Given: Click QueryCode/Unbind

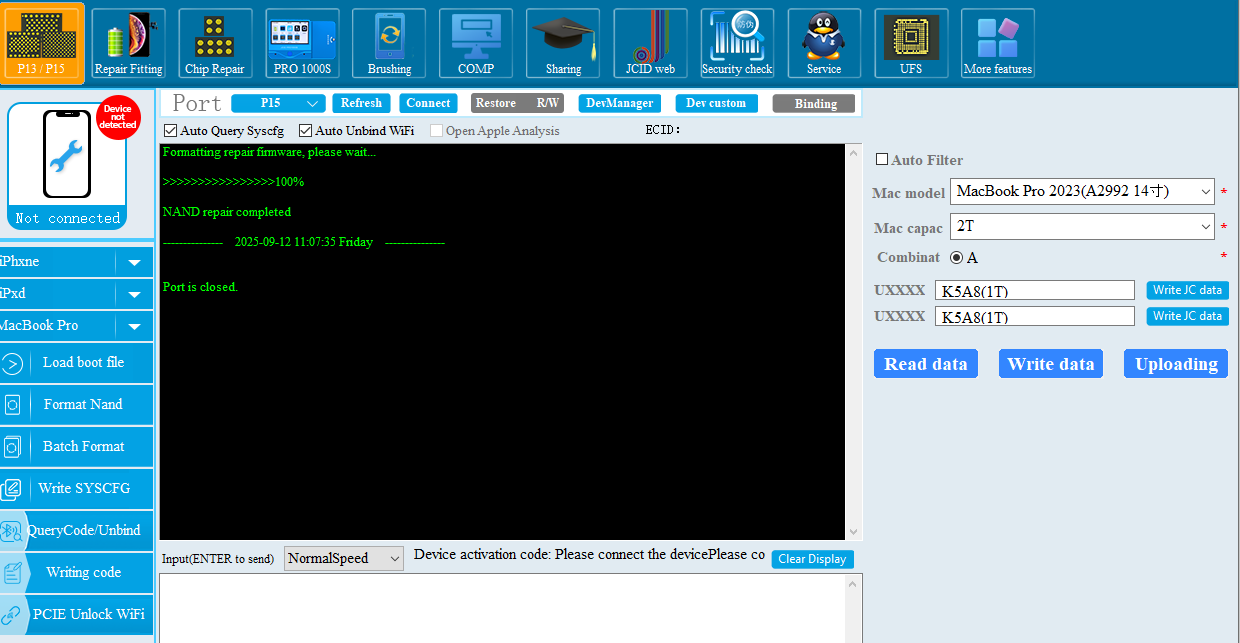Looking at the screenshot, I should (77, 531).
